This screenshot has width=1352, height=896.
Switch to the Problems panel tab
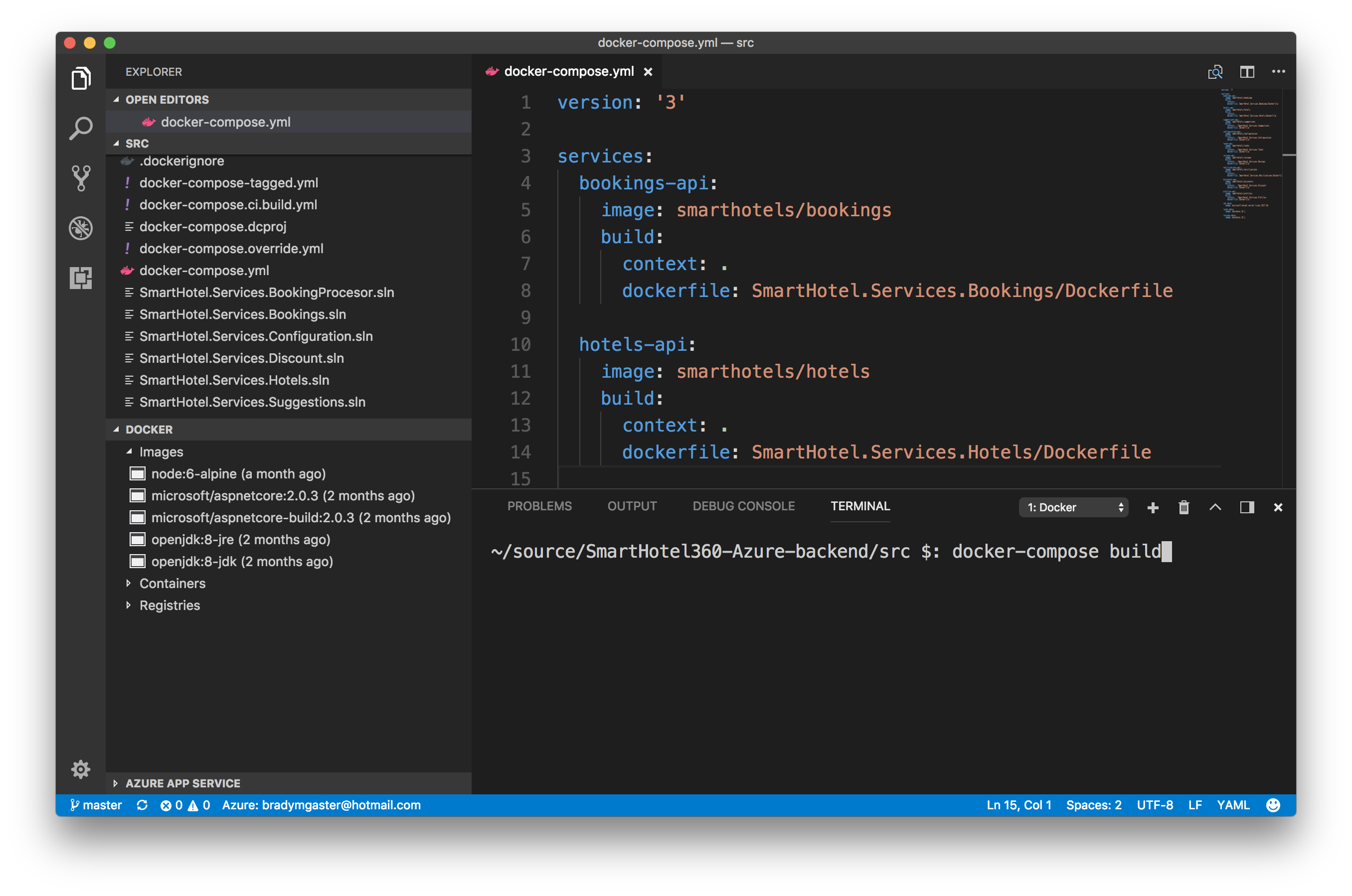click(539, 506)
